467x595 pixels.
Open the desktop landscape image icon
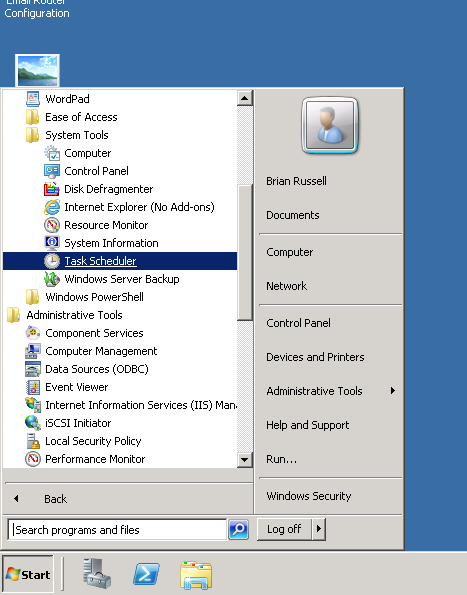[x=38, y=71]
